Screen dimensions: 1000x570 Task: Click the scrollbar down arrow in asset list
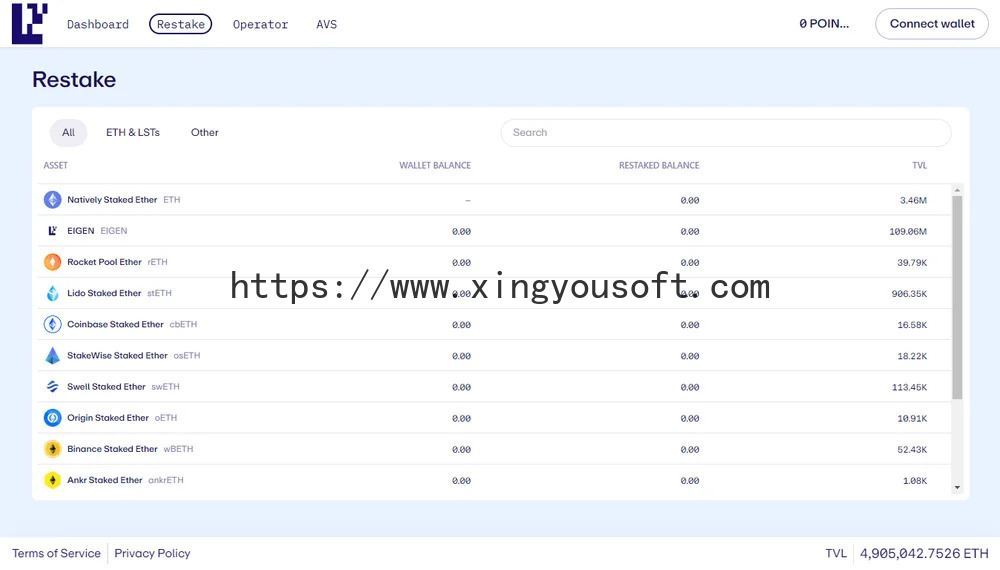957,488
